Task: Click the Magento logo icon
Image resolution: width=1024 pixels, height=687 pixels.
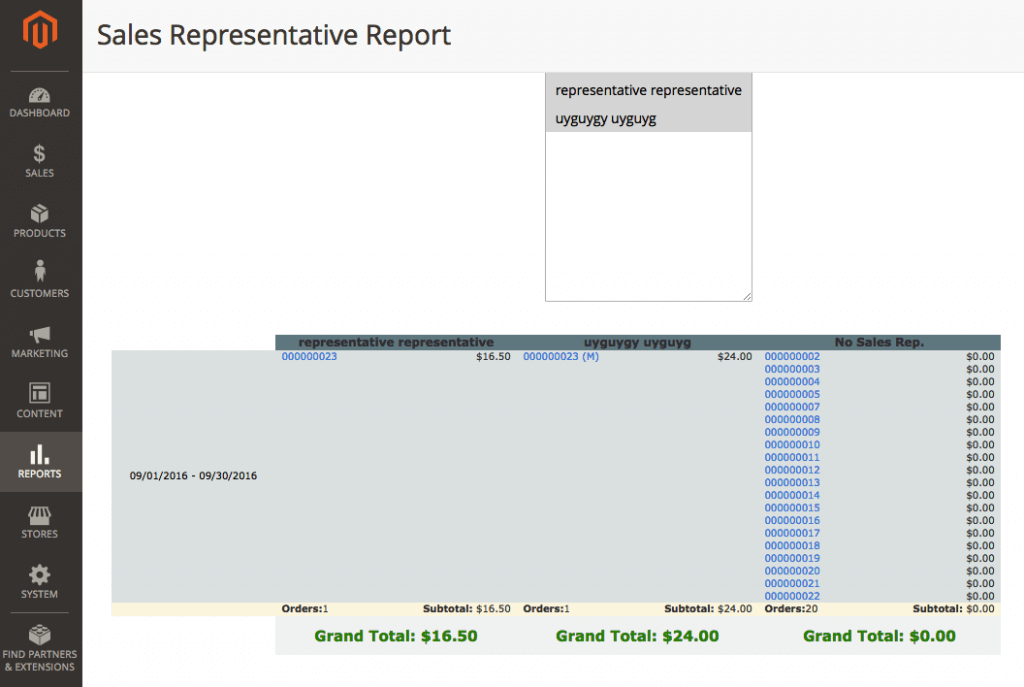Action: (40, 32)
